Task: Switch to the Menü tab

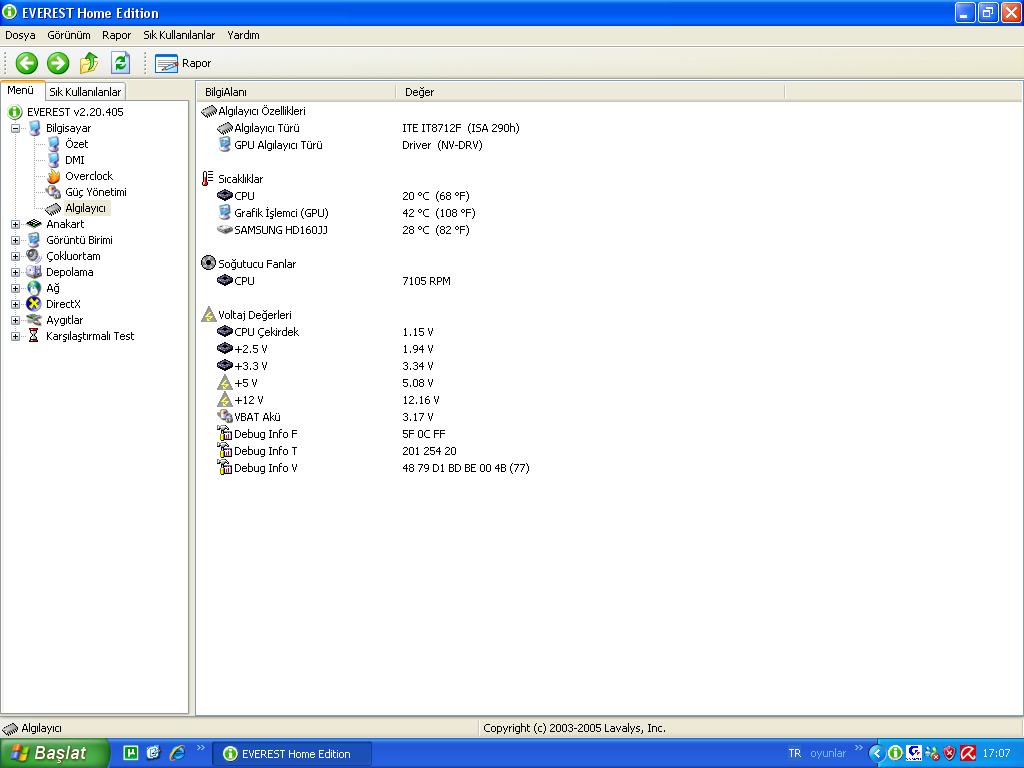Action: 21,91
